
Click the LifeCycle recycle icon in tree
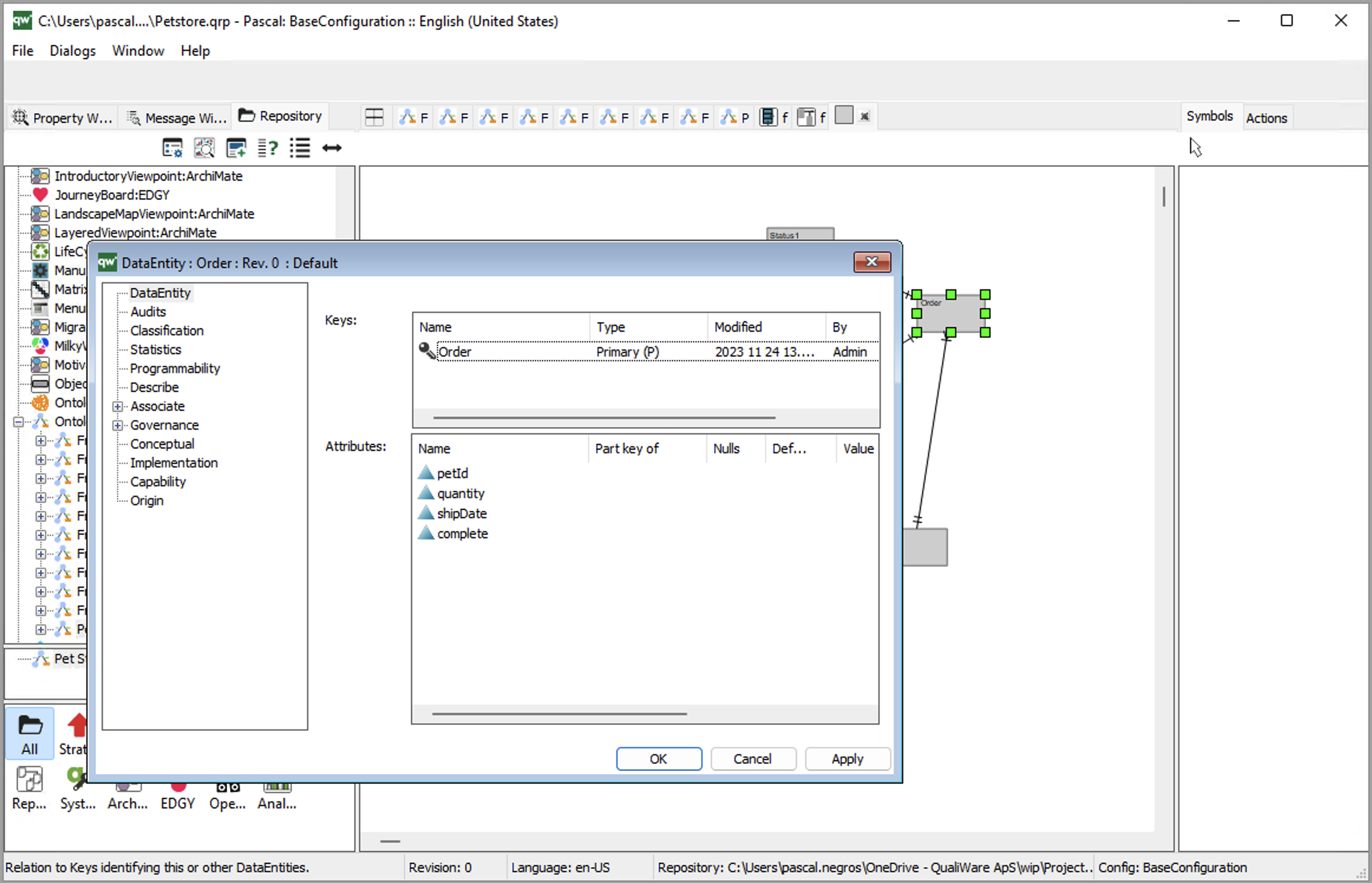pyautogui.click(x=40, y=251)
